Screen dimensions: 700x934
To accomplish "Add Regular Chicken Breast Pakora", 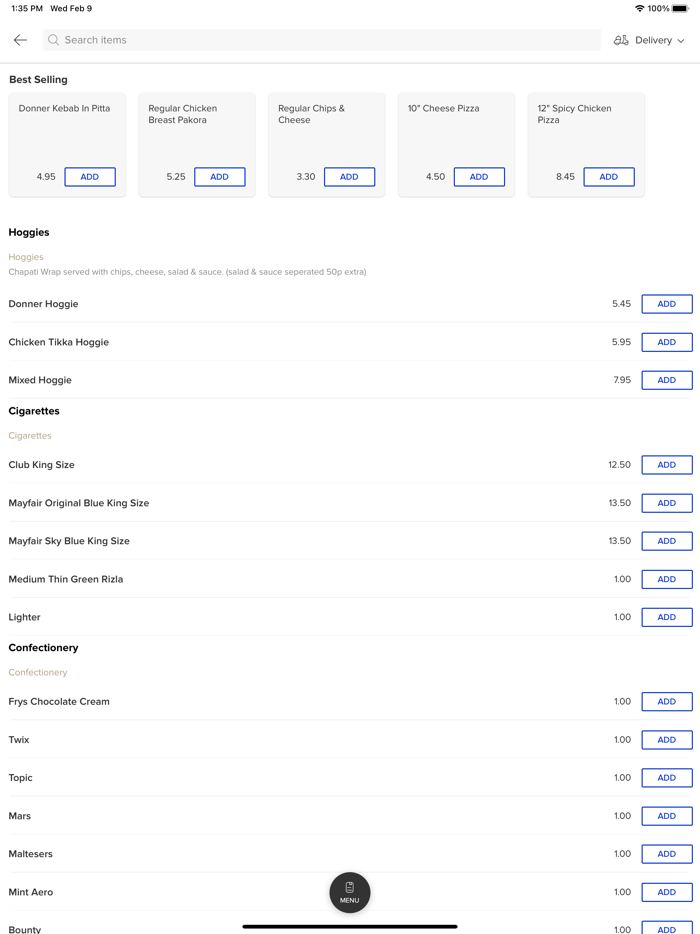I will (x=219, y=177).
